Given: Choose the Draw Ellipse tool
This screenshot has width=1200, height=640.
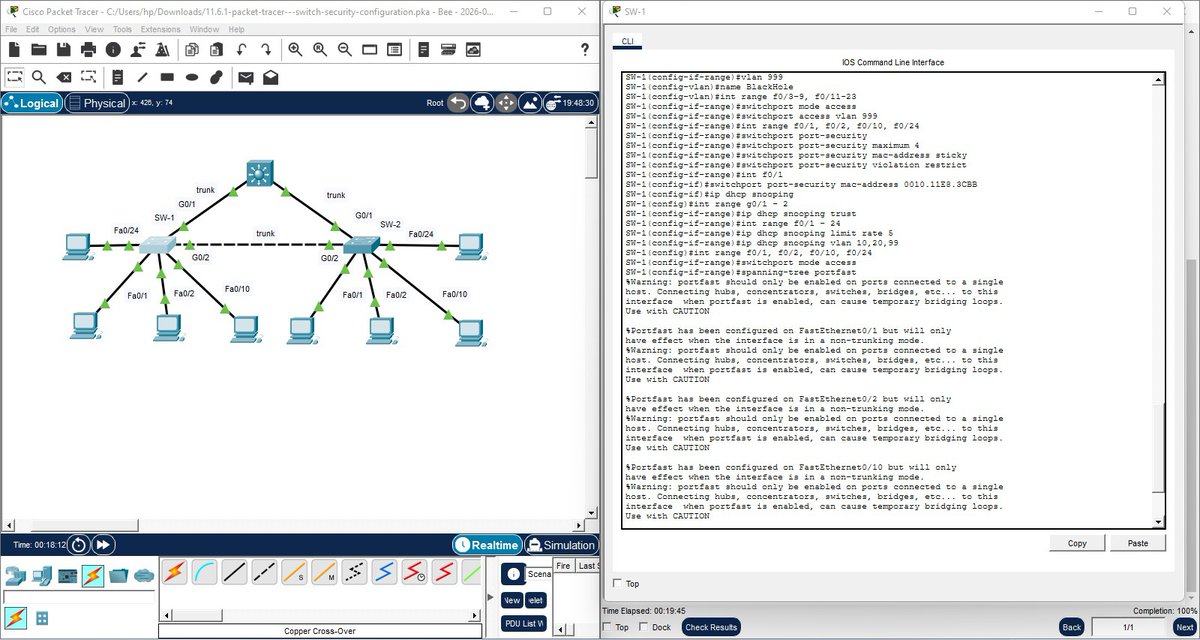Looking at the screenshot, I should pyautogui.click(x=192, y=76).
